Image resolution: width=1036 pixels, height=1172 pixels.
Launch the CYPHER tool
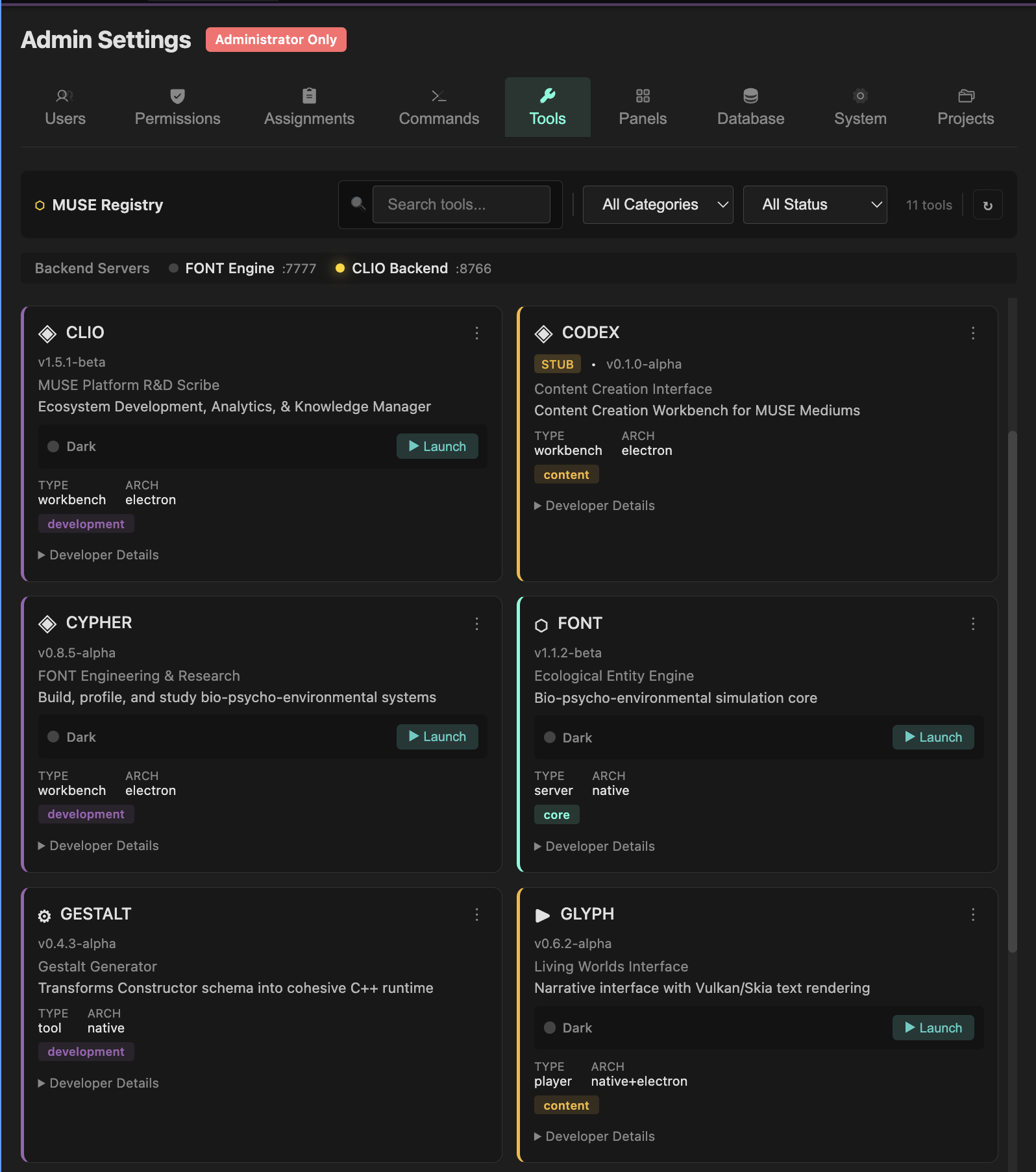[438, 737]
